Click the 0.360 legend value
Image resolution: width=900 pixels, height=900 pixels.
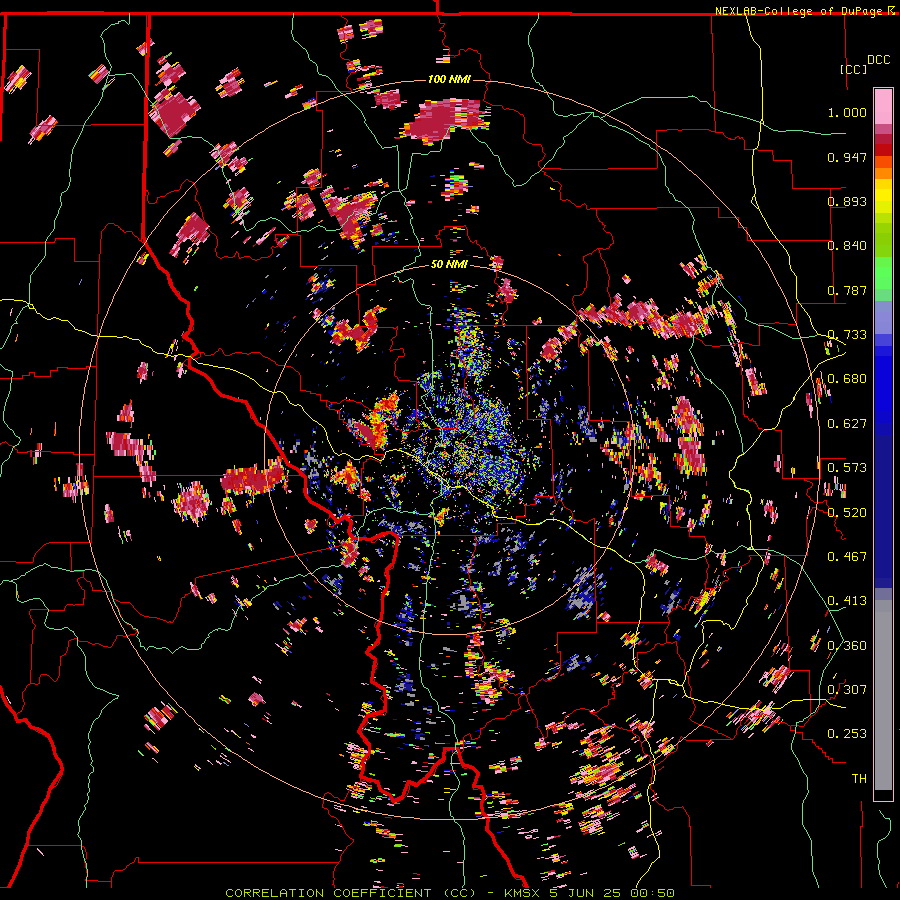tap(847, 646)
